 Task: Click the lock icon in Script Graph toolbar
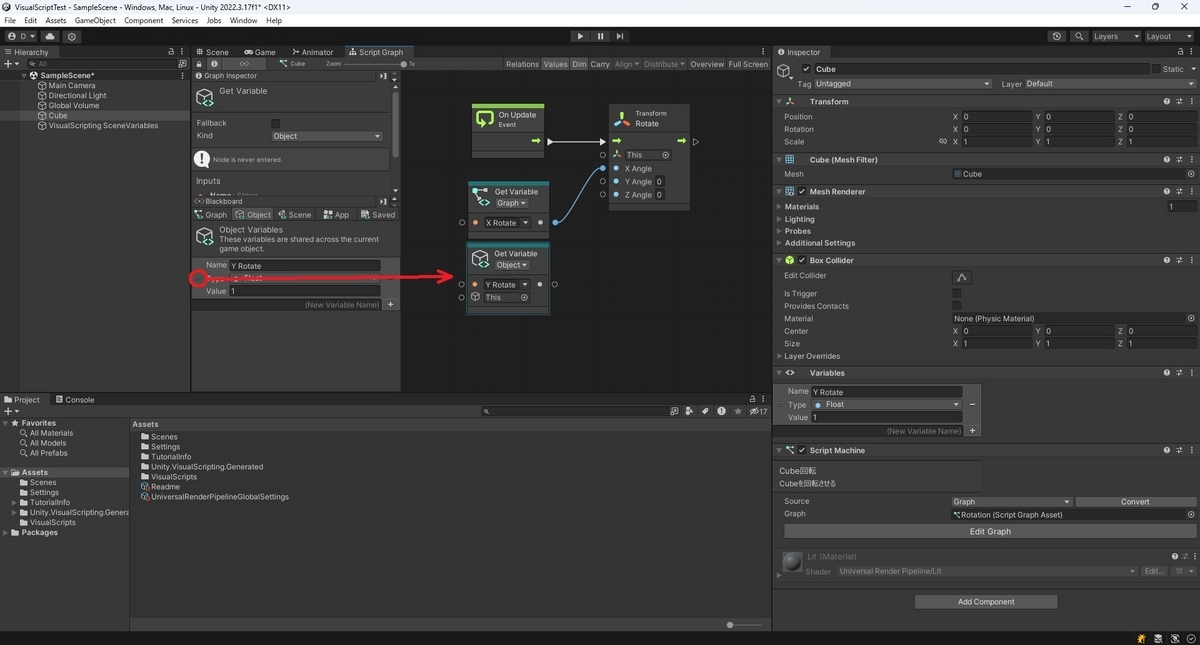199,64
